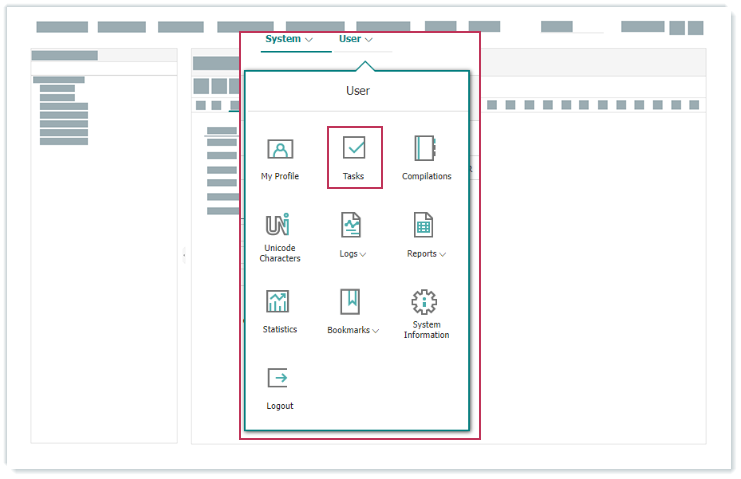Click the Logout arrow icon
Viewport: 741px width, 479px height.
pos(279,378)
